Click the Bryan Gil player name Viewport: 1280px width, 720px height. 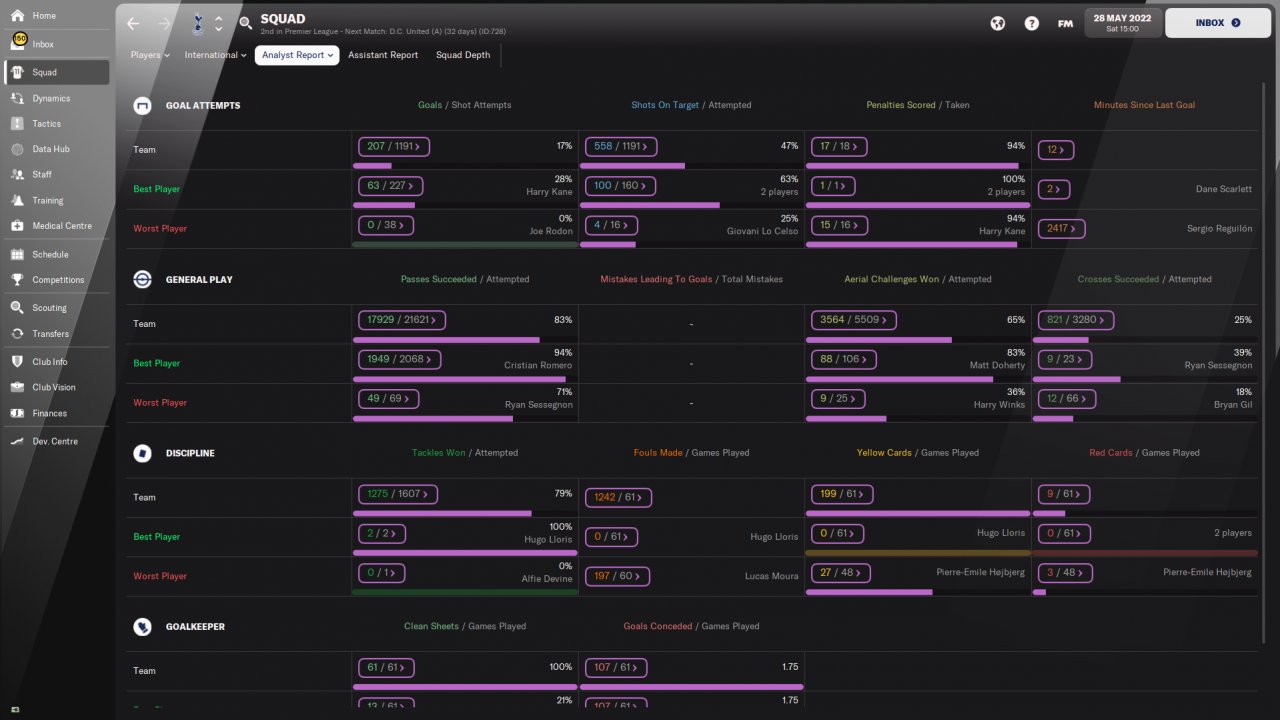click(1231, 405)
